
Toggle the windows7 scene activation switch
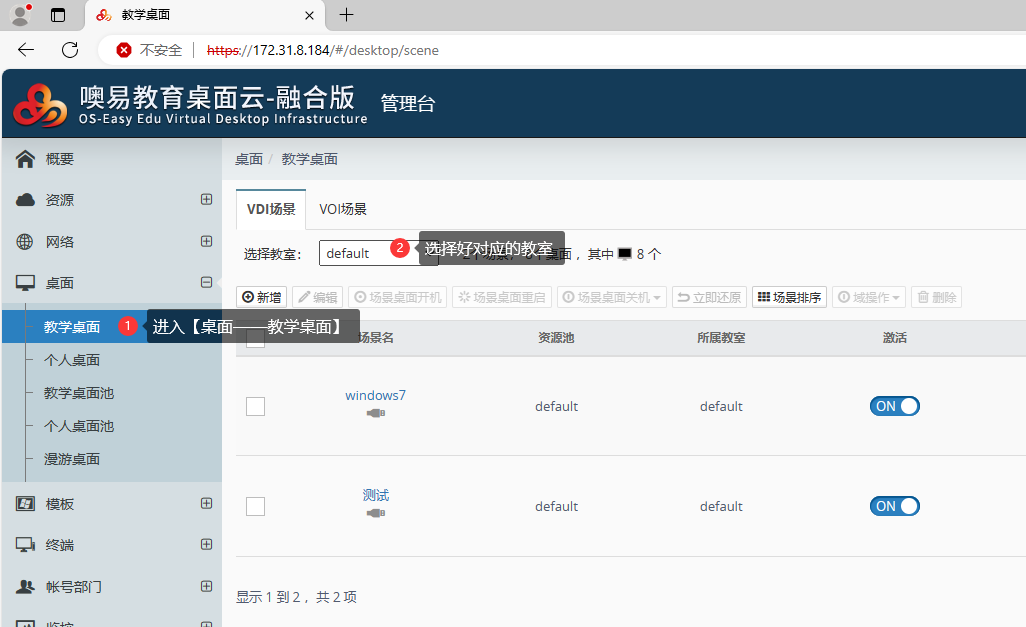pos(894,406)
